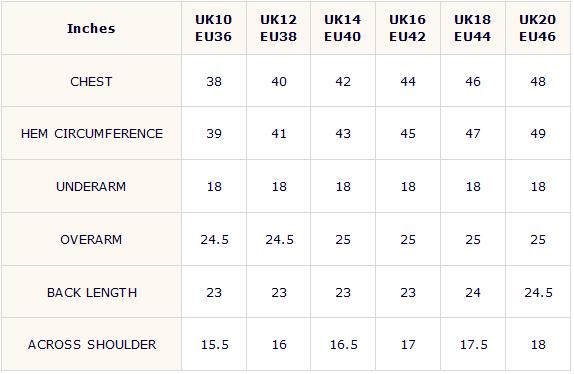574x374 pixels.
Task: Select the UK20 EU46 column header
Action: tap(538, 28)
